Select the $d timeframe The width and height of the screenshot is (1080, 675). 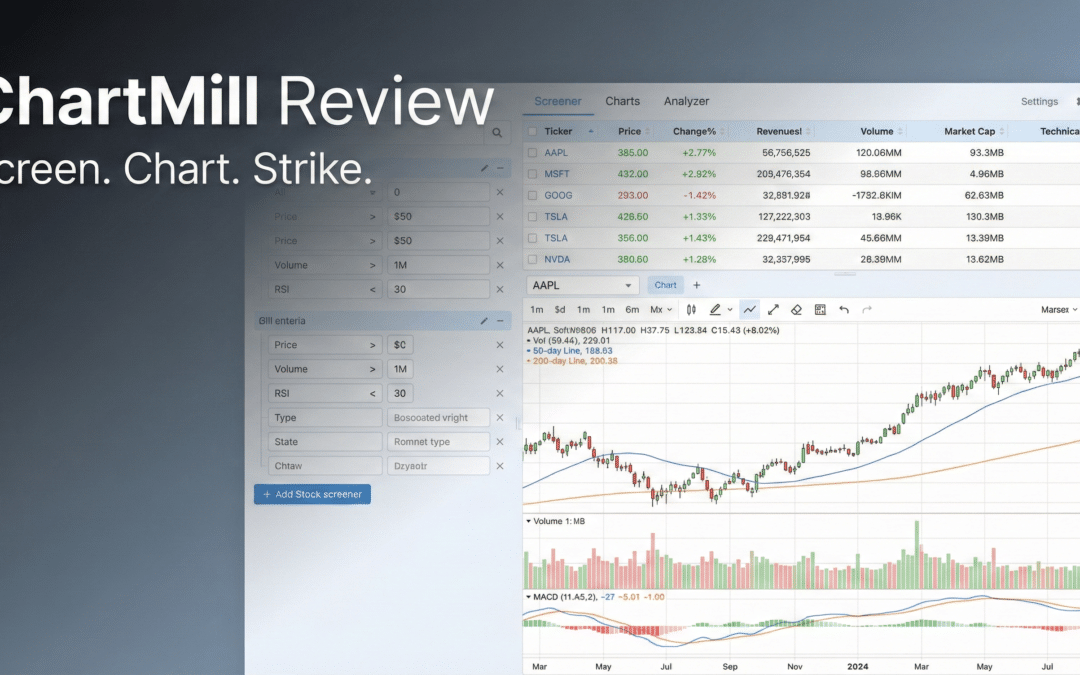click(560, 310)
